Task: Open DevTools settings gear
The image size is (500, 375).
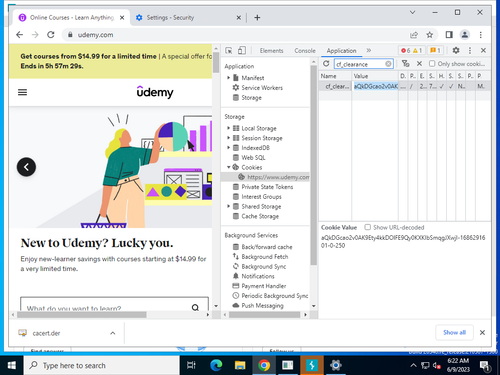Action: tap(456, 50)
